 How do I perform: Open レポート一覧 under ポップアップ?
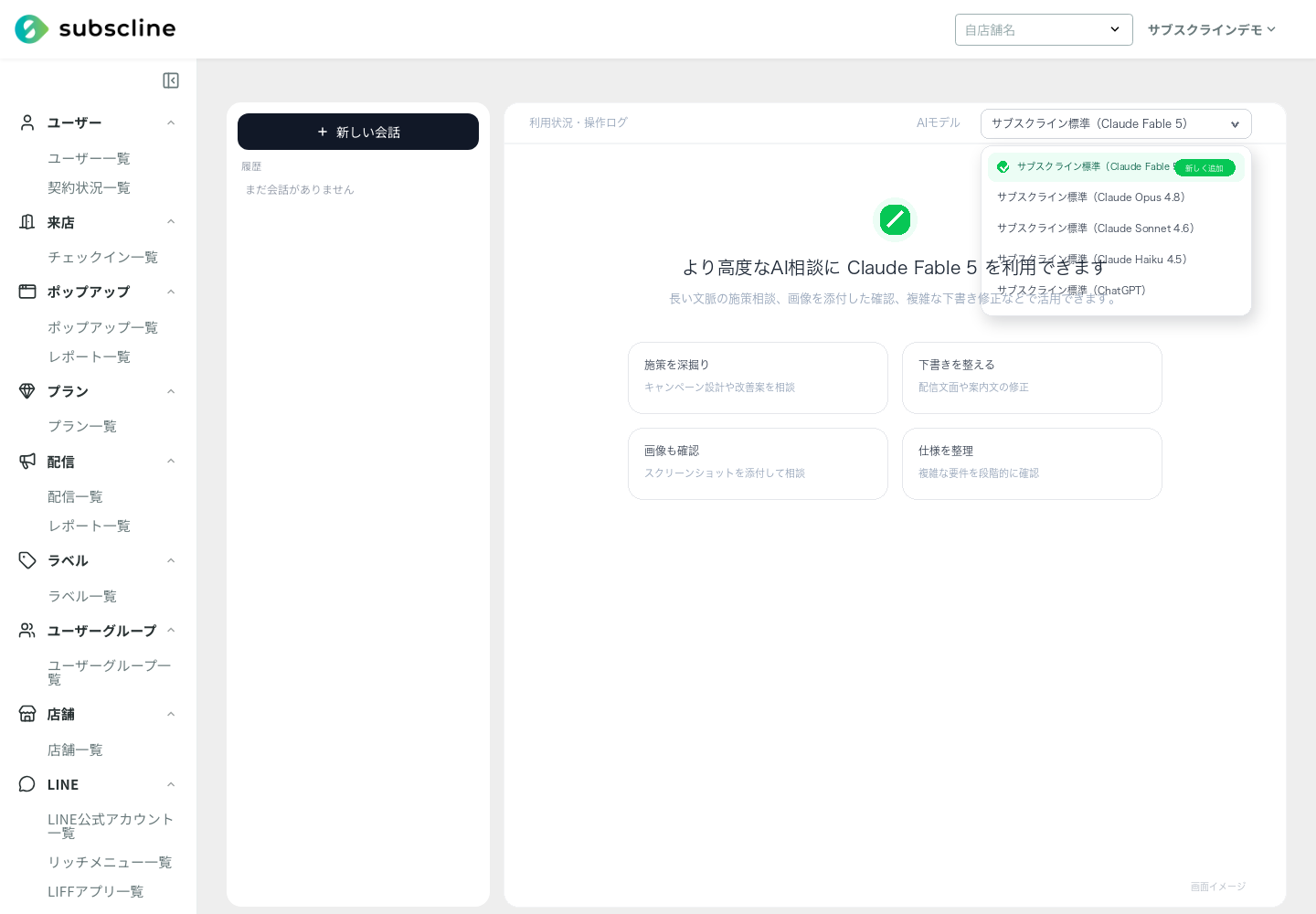89,356
